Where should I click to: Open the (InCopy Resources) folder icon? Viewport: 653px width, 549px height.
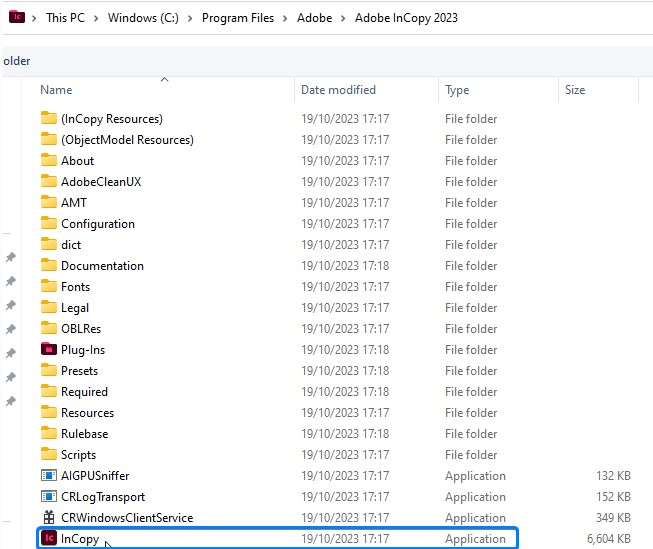click(49, 118)
